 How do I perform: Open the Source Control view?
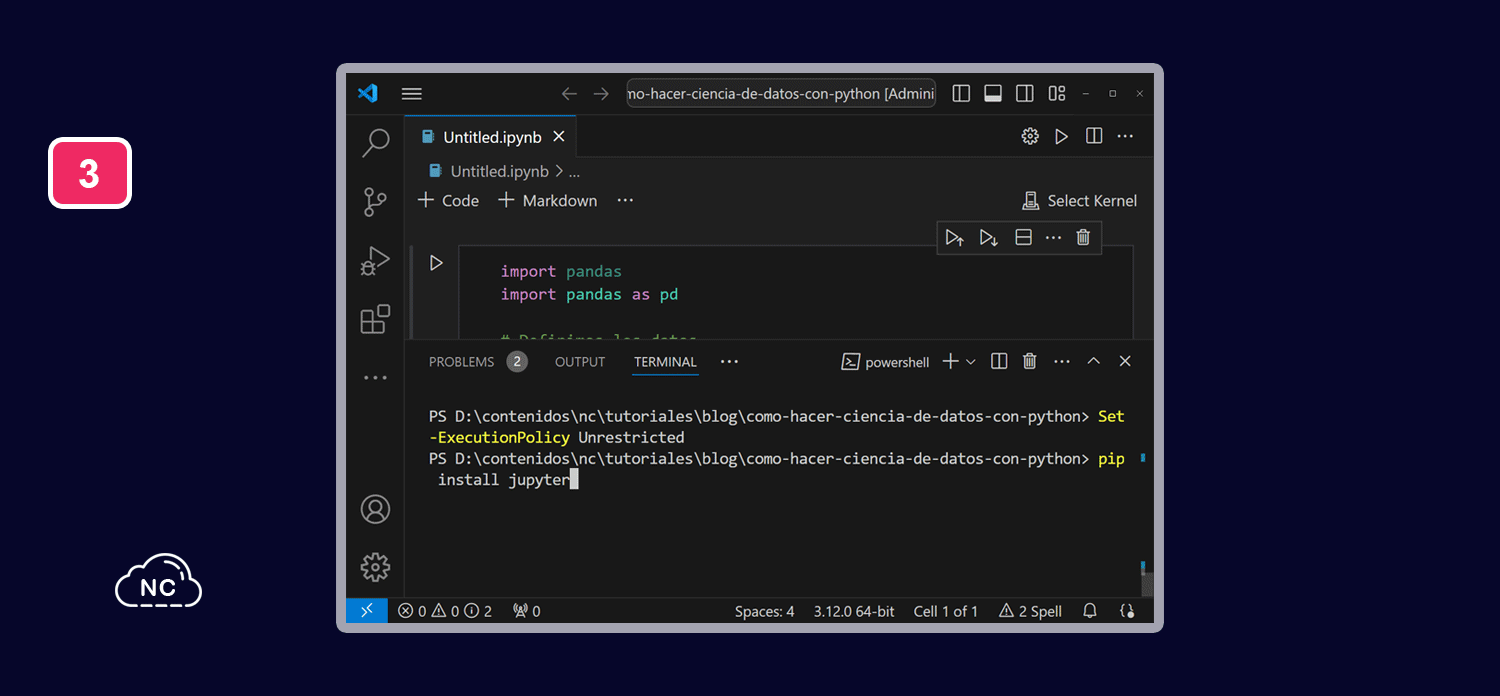coord(375,202)
